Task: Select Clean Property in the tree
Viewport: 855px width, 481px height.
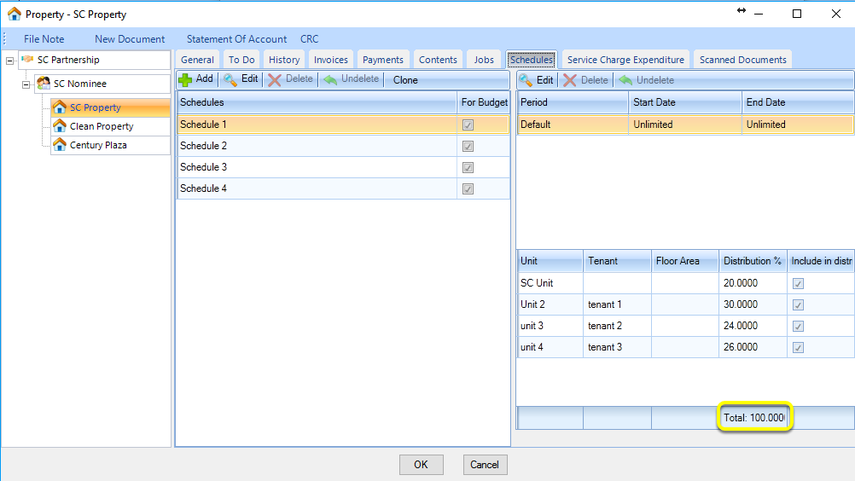Action: pyautogui.click(x=111, y=126)
